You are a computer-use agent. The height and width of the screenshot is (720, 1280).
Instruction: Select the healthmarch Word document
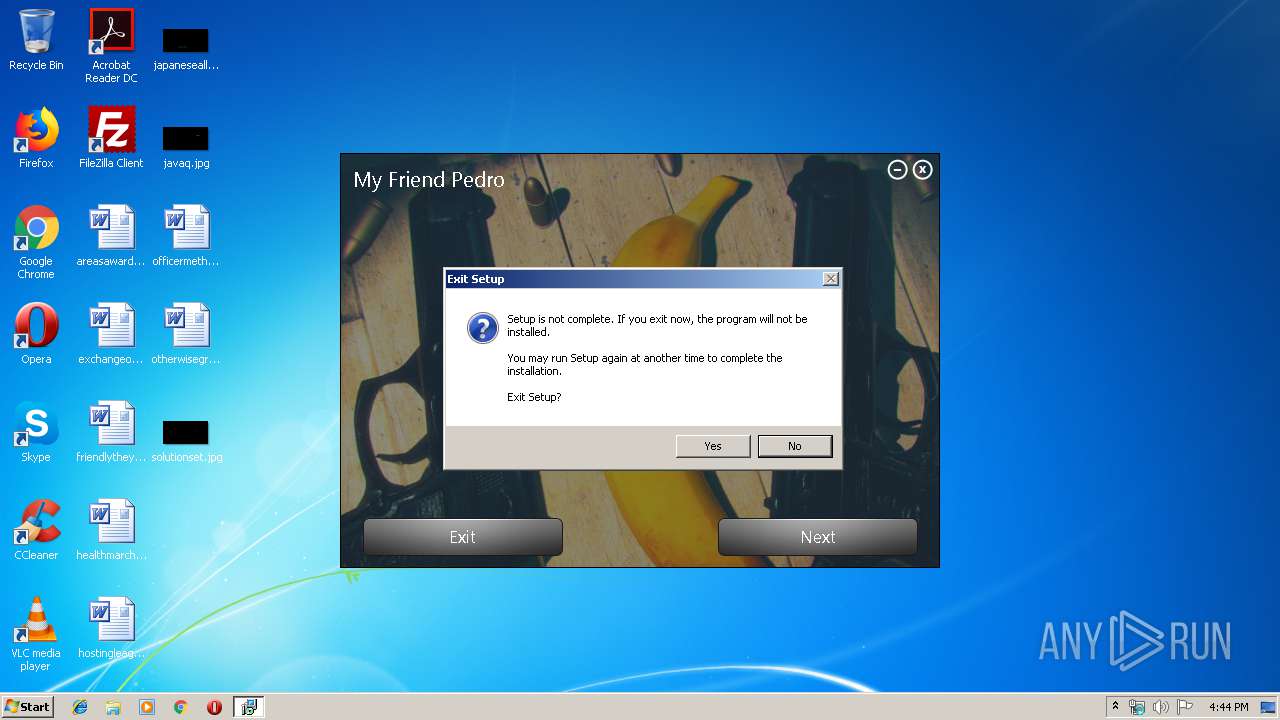[111, 530]
